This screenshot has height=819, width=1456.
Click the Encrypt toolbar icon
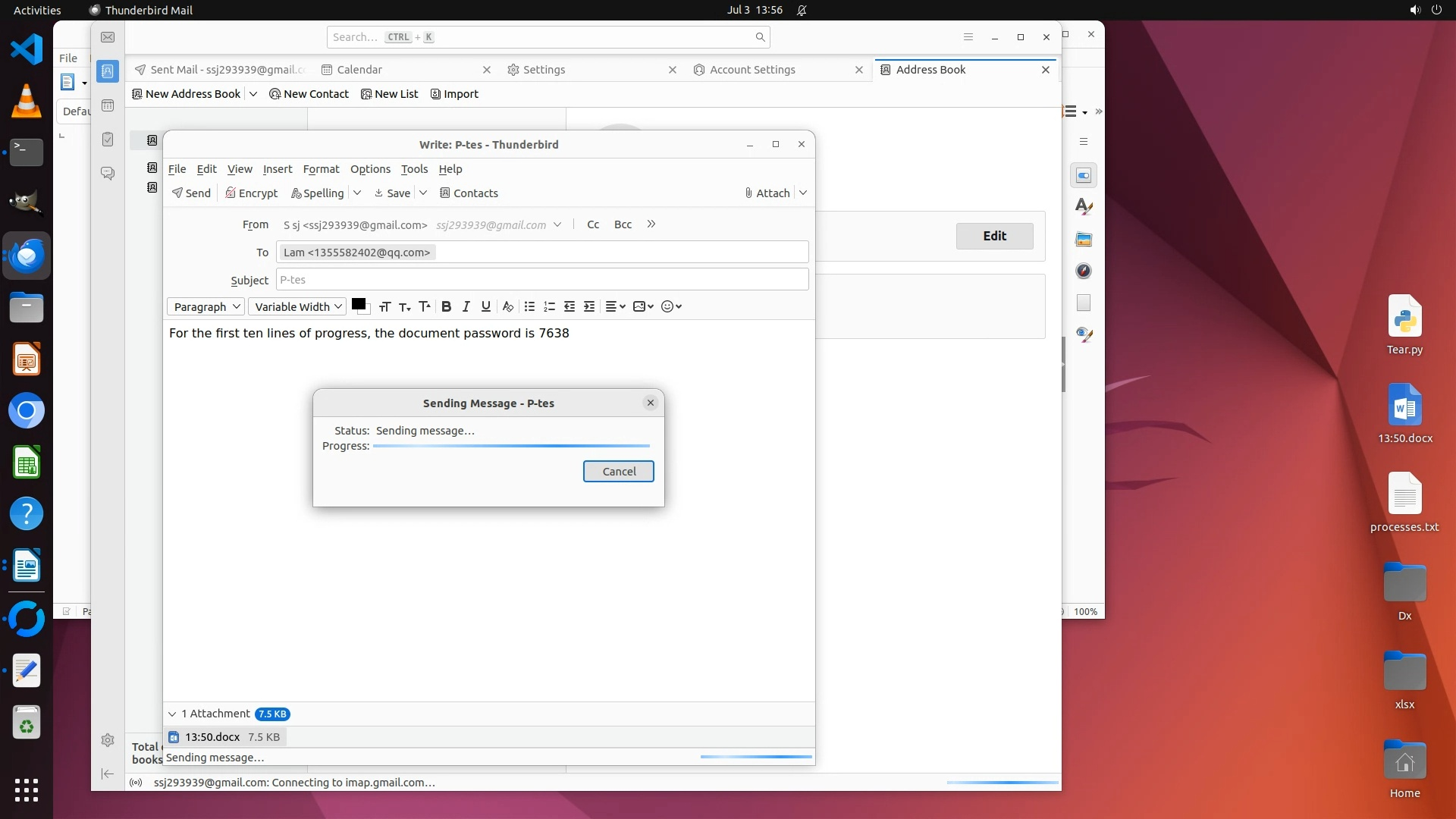click(x=251, y=193)
